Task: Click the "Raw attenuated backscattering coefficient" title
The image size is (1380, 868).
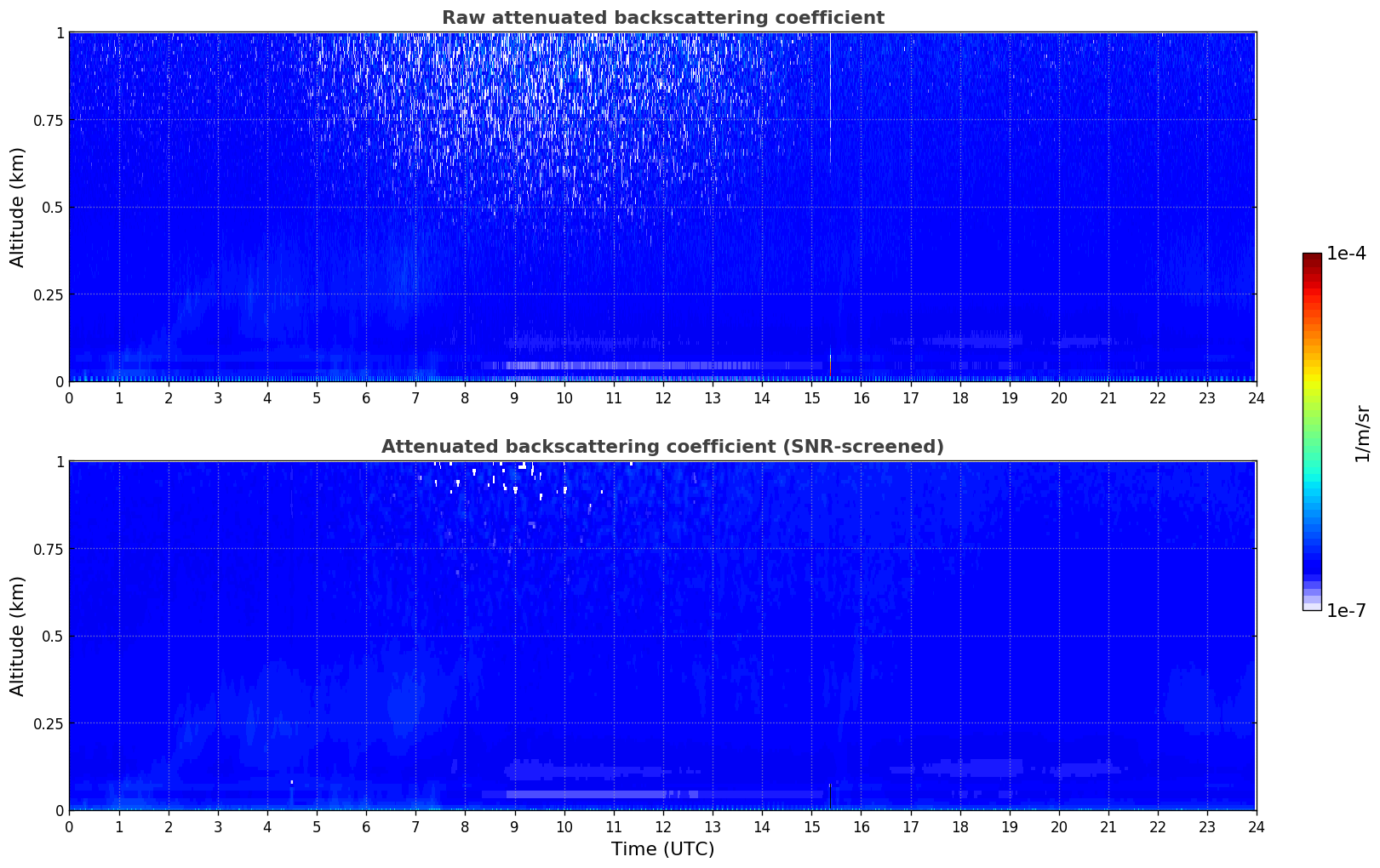Action: 662,18
